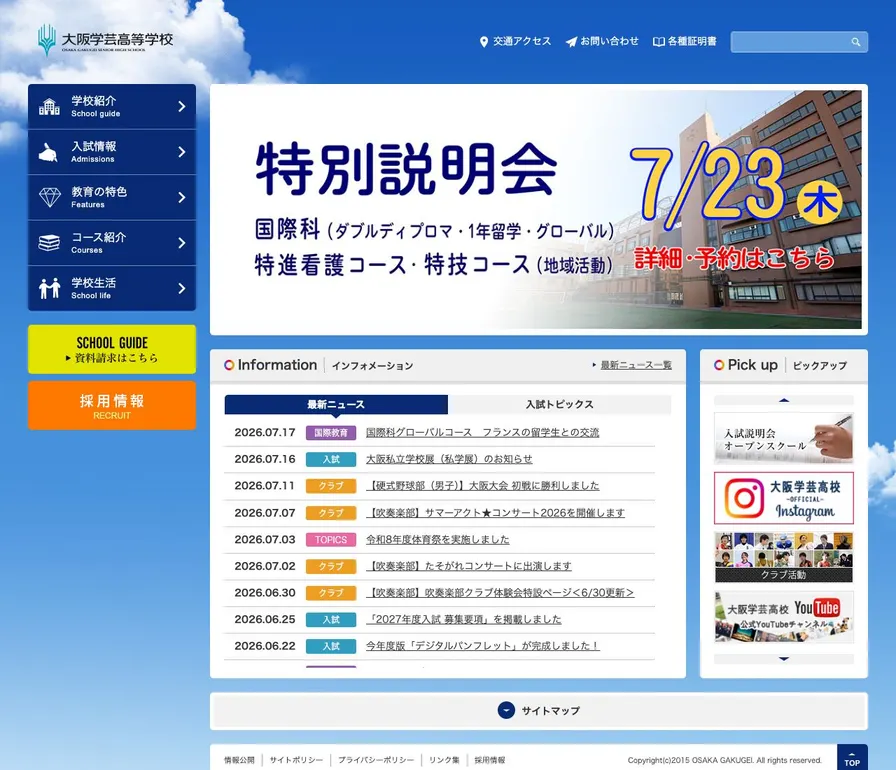The image size is (896, 770).
Task: Click the TOP back-to-top button
Action: click(852, 757)
